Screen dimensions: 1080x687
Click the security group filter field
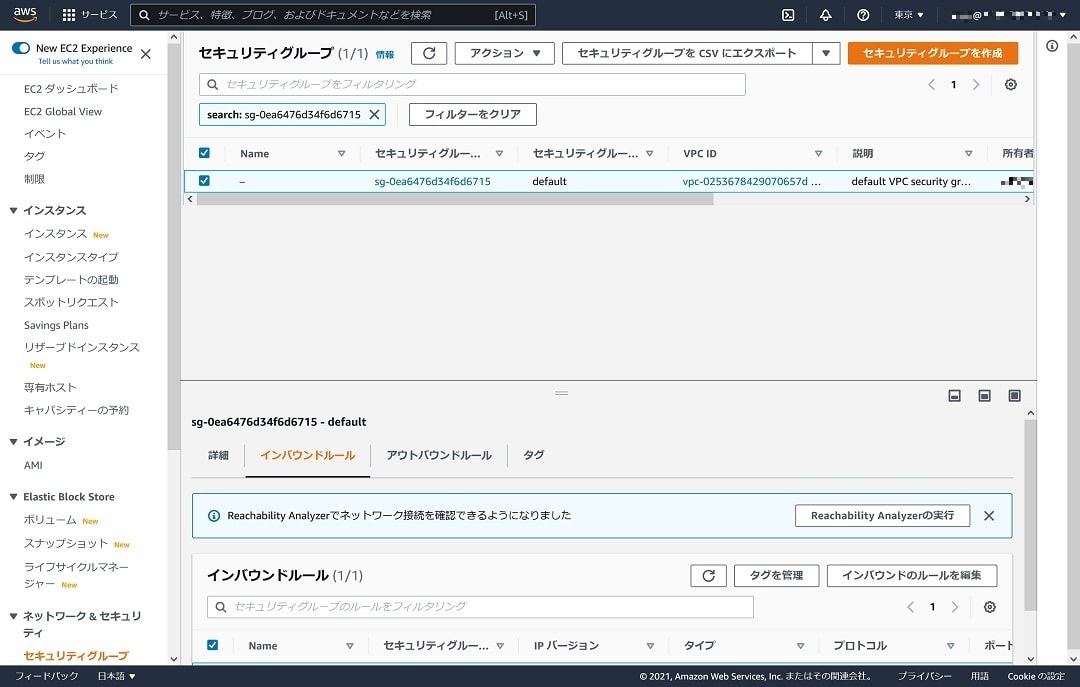tap(472, 84)
